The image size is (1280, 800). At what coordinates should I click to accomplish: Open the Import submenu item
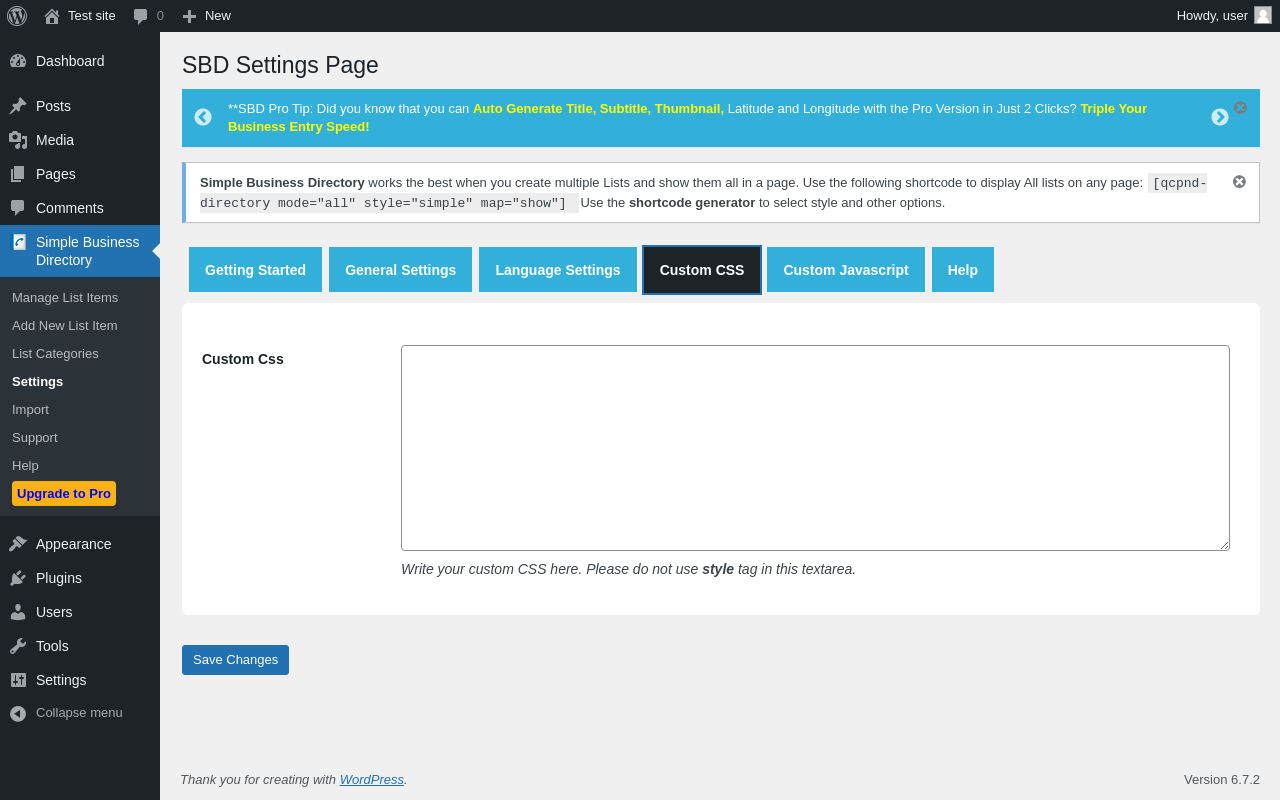[30, 409]
